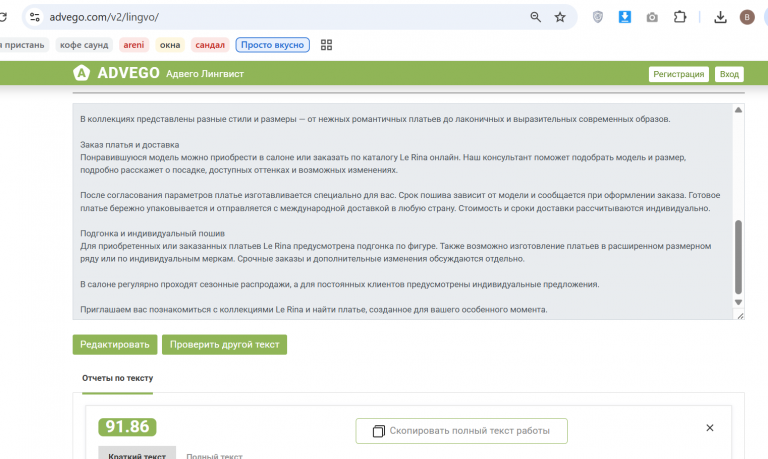This screenshot has width=768, height=459.
Task: Click 'Подгонка и индивидуальный пошив' heading text
Action: (x=152, y=234)
